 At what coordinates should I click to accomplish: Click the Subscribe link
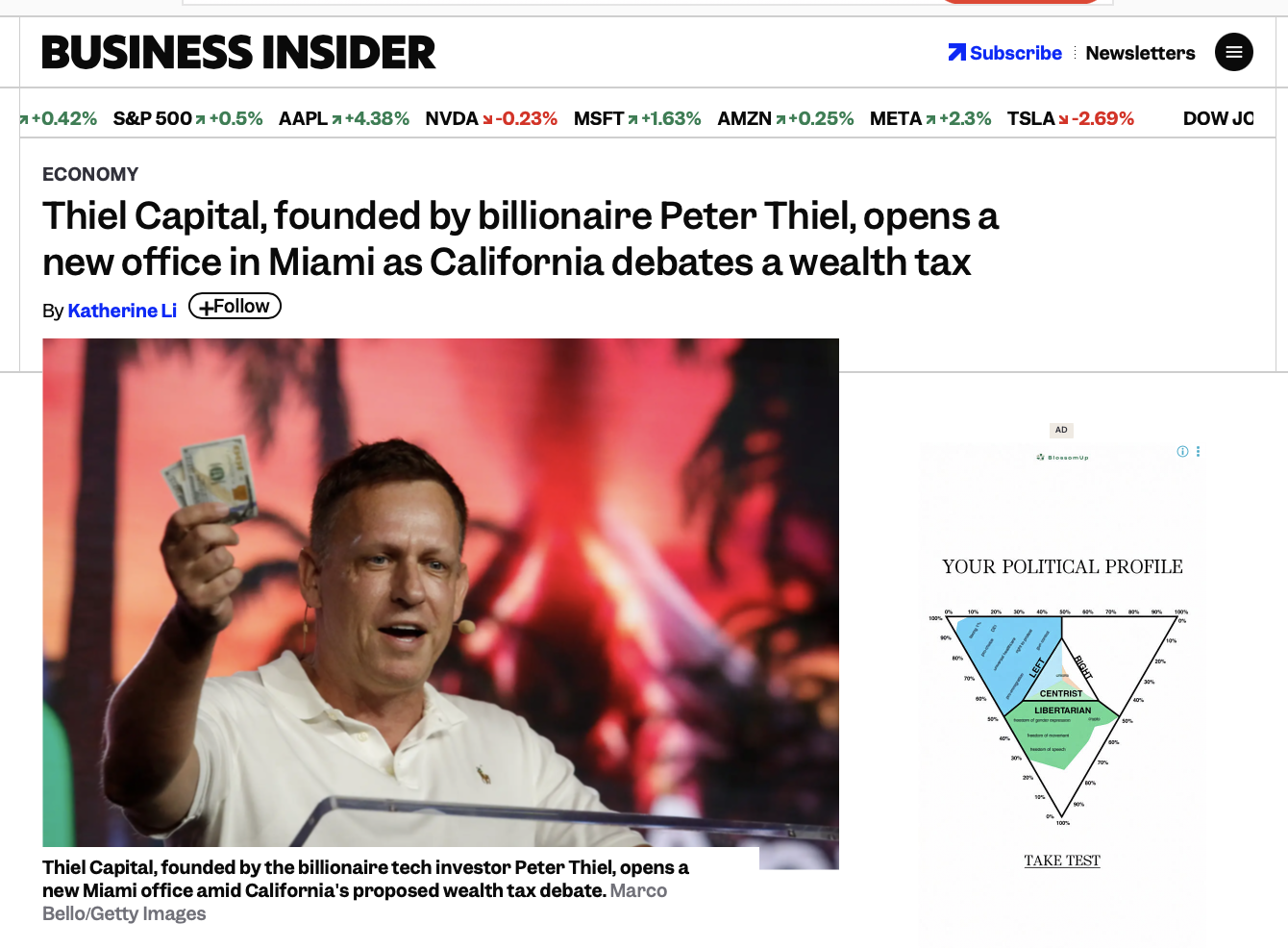tap(1015, 53)
